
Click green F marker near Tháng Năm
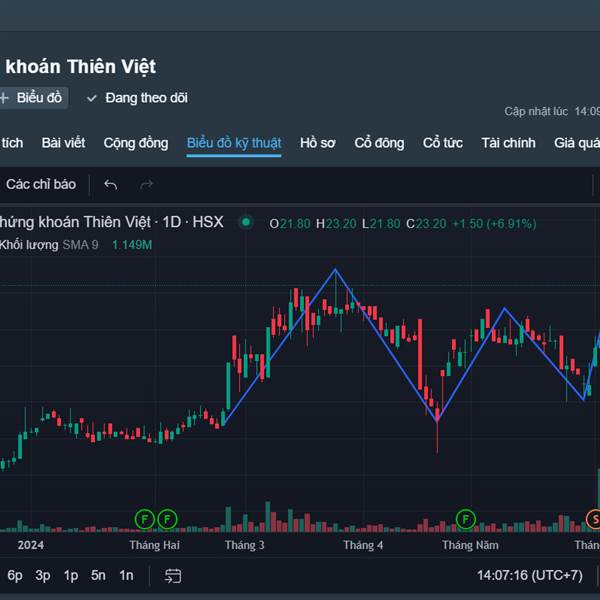465,519
